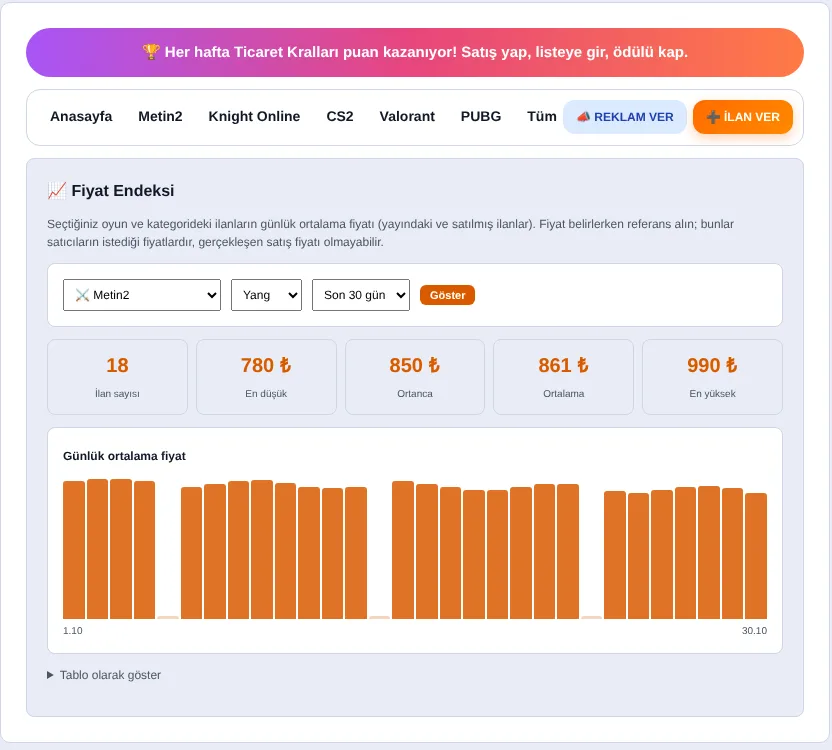This screenshot has width=832, height=750.
Task: Open the Valorant tab
Action: pyautogui.click(x=407, y=116)
